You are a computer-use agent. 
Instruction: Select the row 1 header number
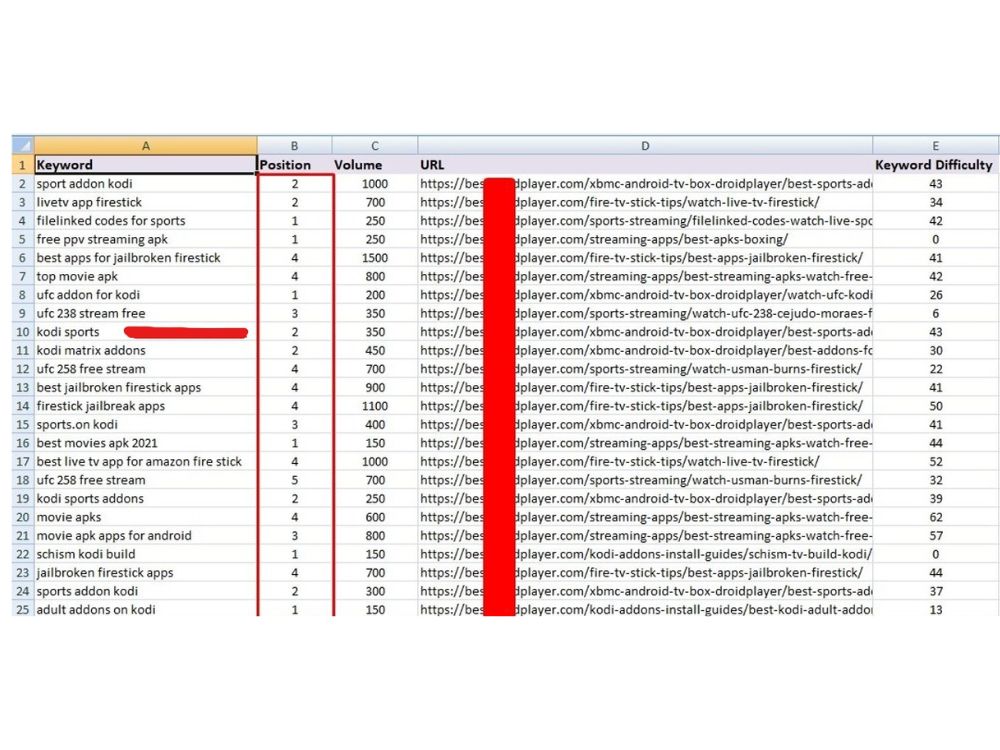pos(23,165)
